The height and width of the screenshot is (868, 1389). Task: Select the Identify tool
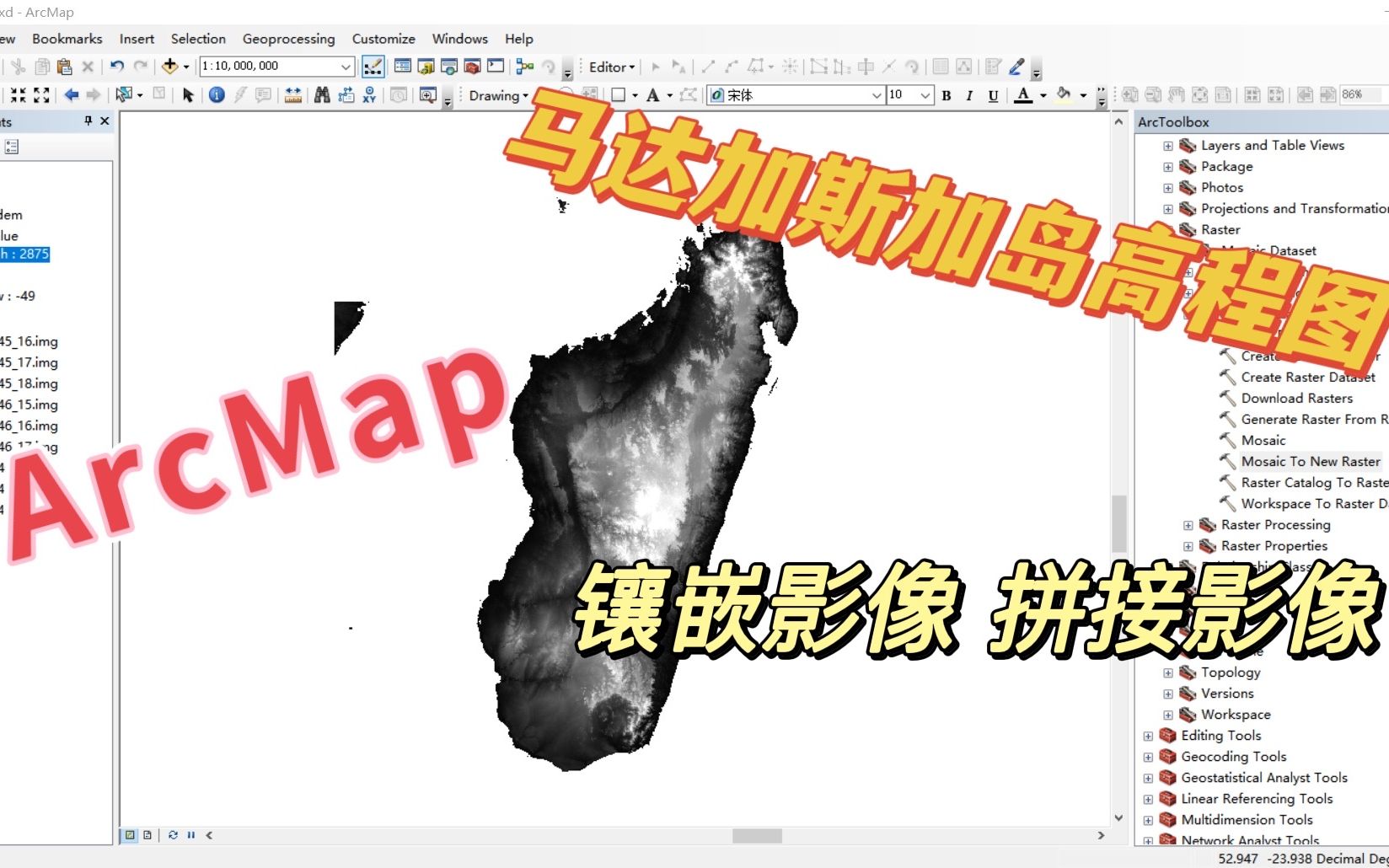(x=217, y=95)
